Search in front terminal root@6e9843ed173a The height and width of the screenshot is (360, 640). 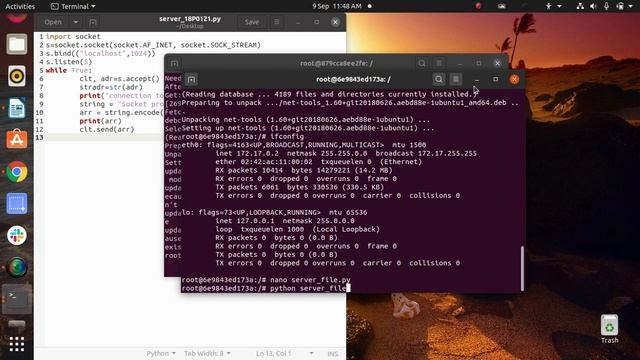[438, 79]
